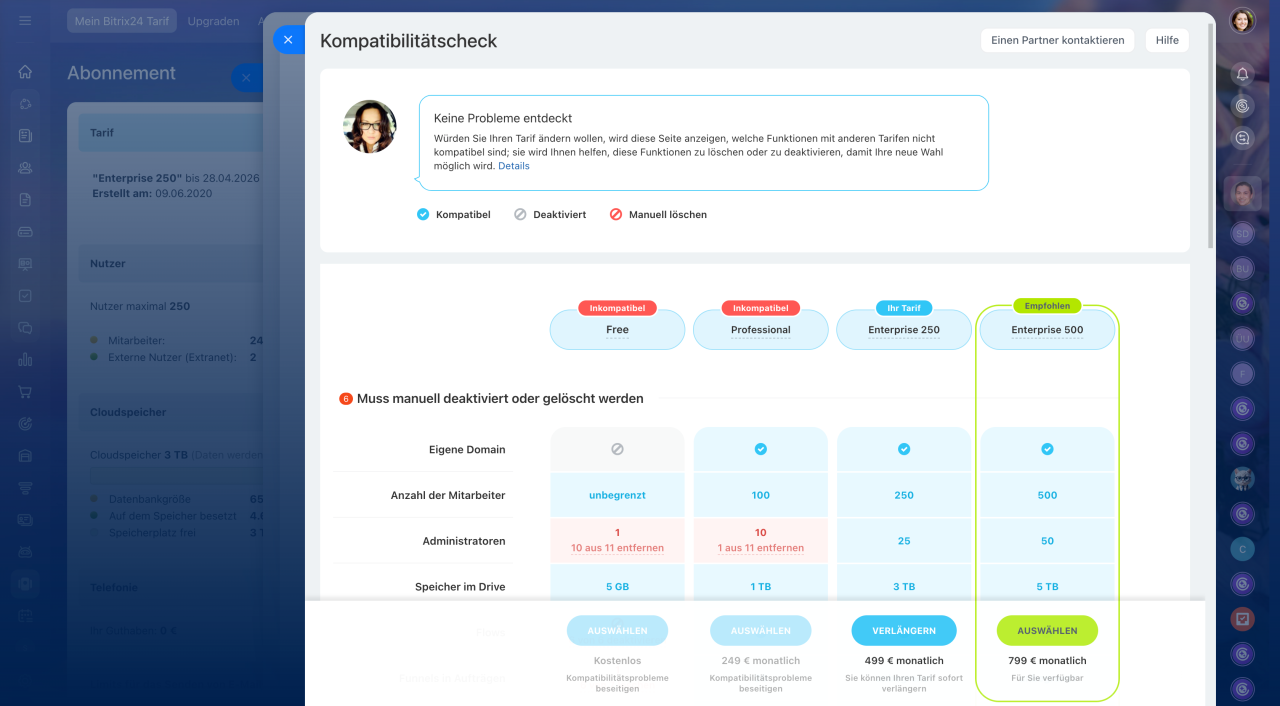Image resolution: width=1280 pixels, height=706 pixels.
Task: Click the 'Eigene Domain' row label
Action: point(467,450)
